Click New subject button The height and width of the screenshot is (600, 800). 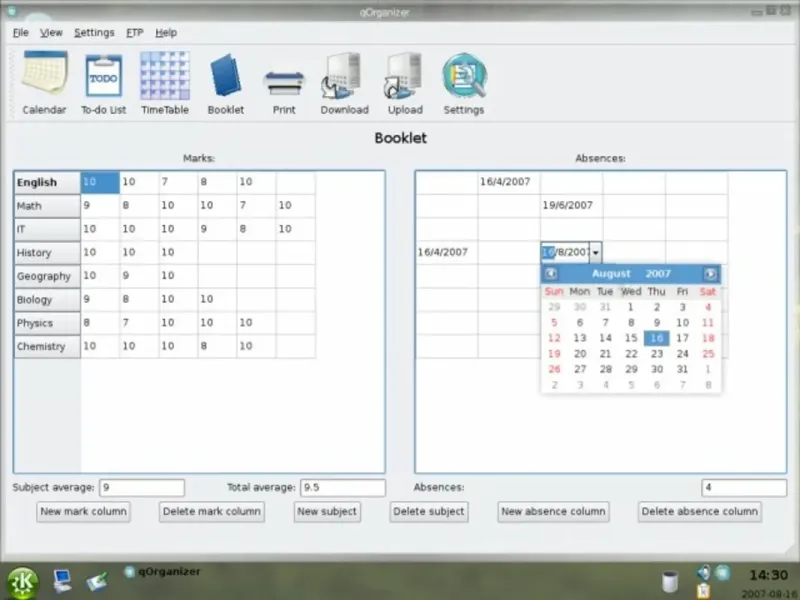tap(327, 512)
